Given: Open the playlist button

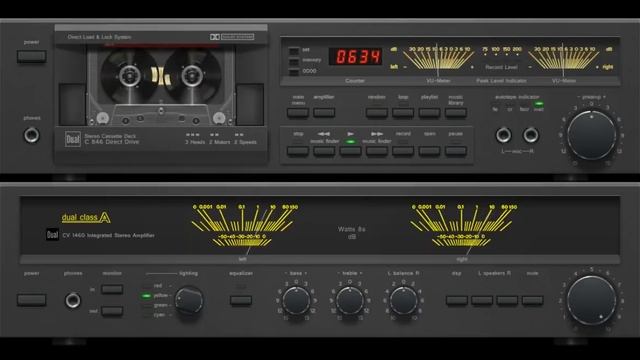Looking at the screenshot, I should click(x=429, y=112).
